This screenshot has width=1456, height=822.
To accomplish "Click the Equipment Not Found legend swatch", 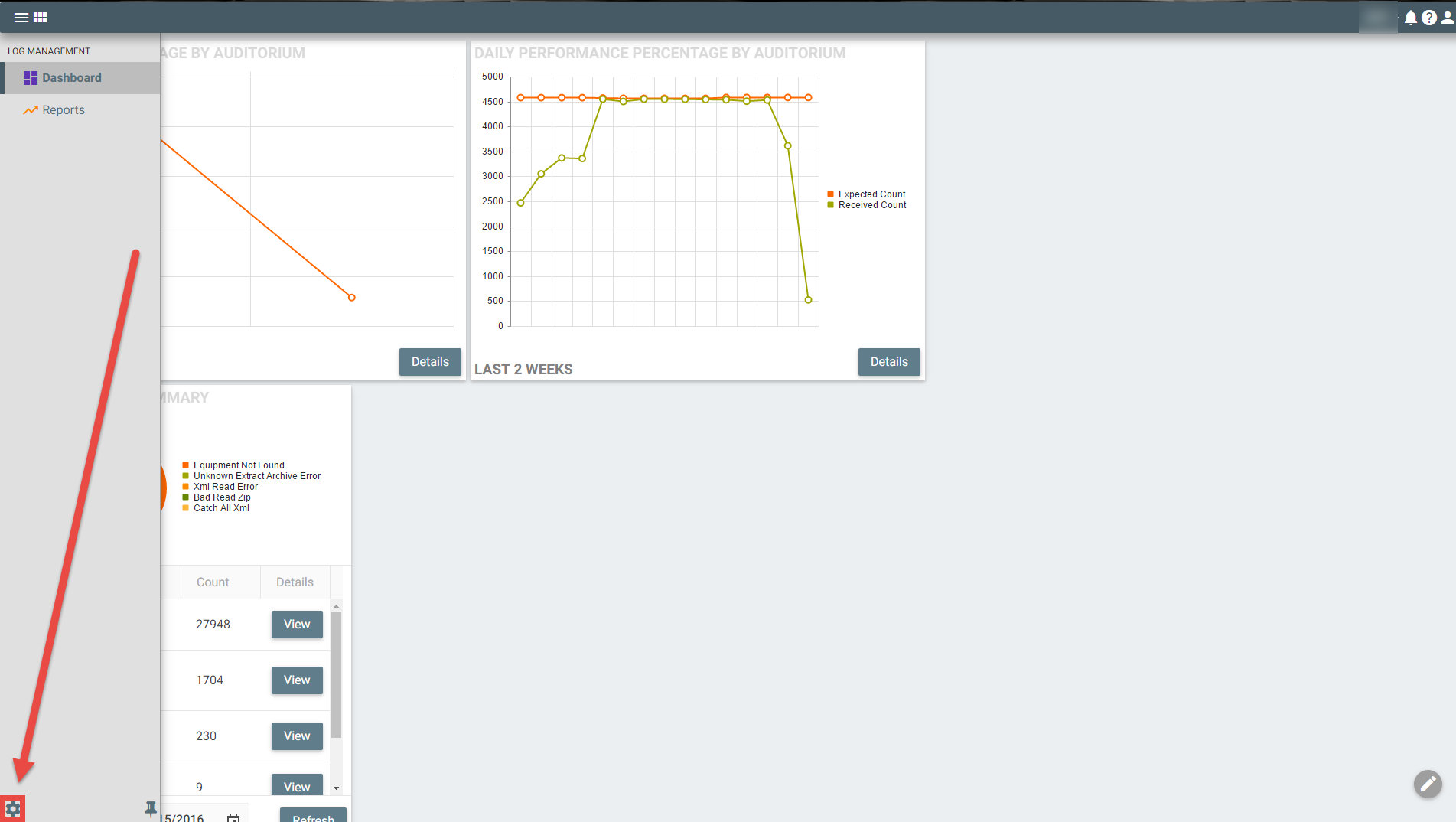I will click(186, 465).
